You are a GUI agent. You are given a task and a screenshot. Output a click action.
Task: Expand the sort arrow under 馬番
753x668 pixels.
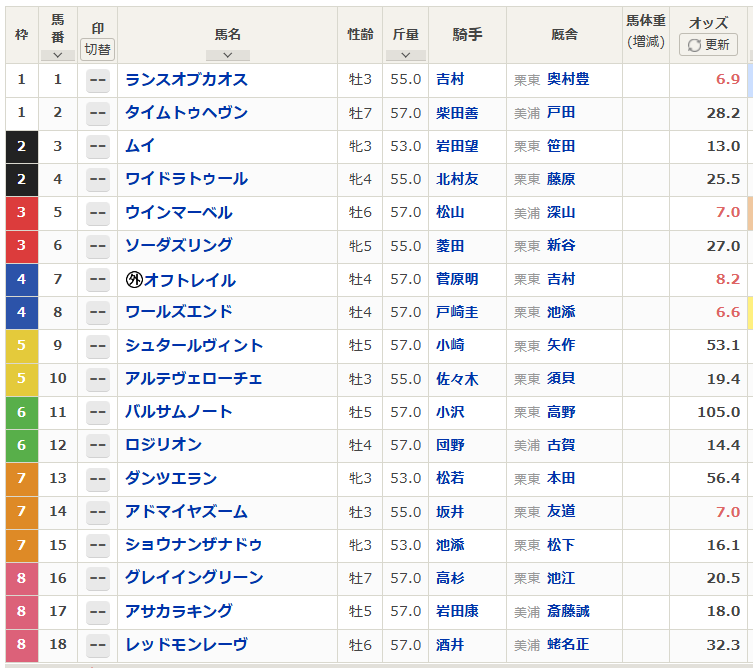(58, 55)
